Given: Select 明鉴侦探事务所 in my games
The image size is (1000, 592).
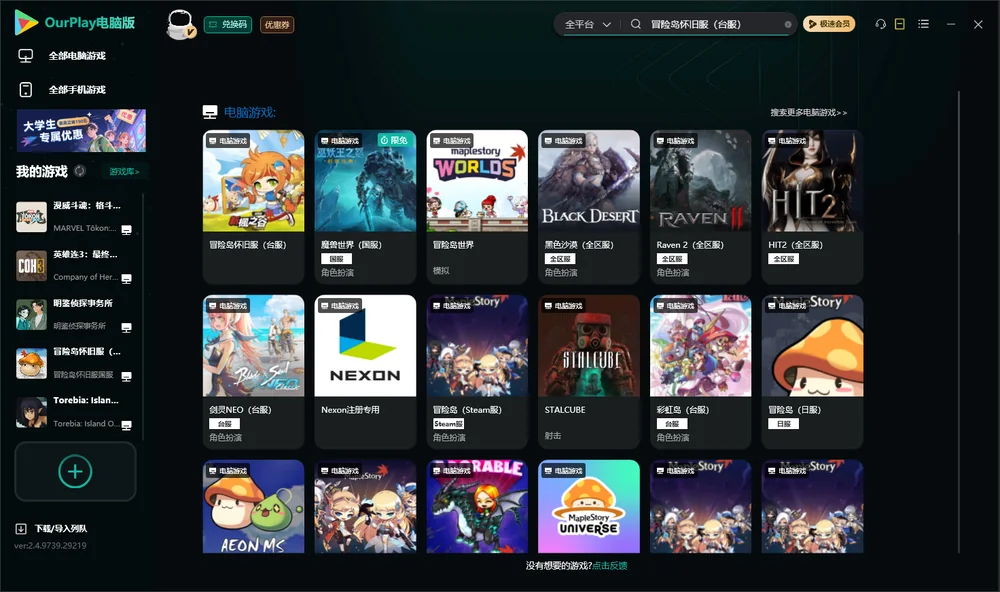Looking at the screenshot, I should pyautogui.click(x=75, y=314).
